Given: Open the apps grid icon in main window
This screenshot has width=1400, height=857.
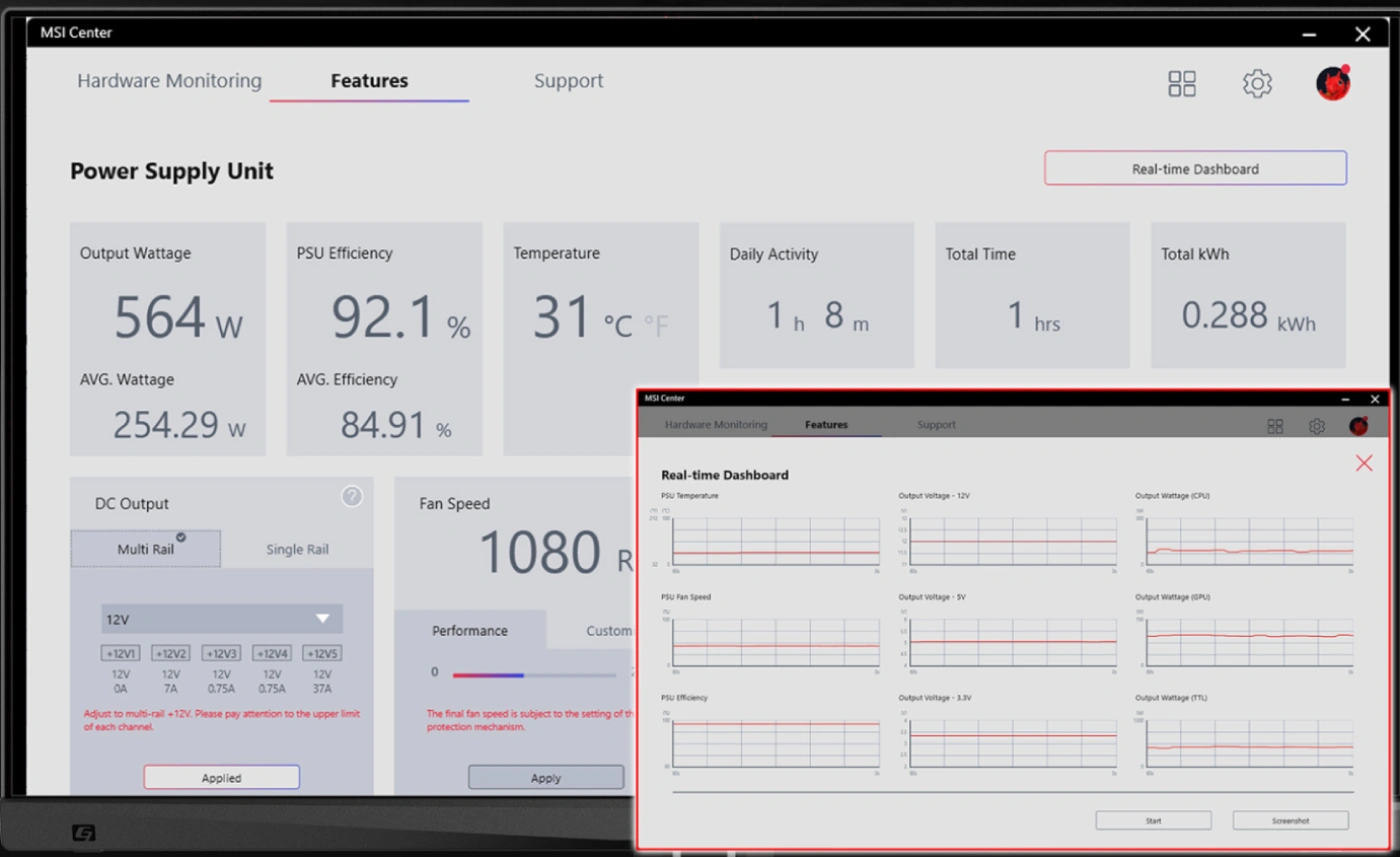Looking at the screenshot, I should point(1182,84).
